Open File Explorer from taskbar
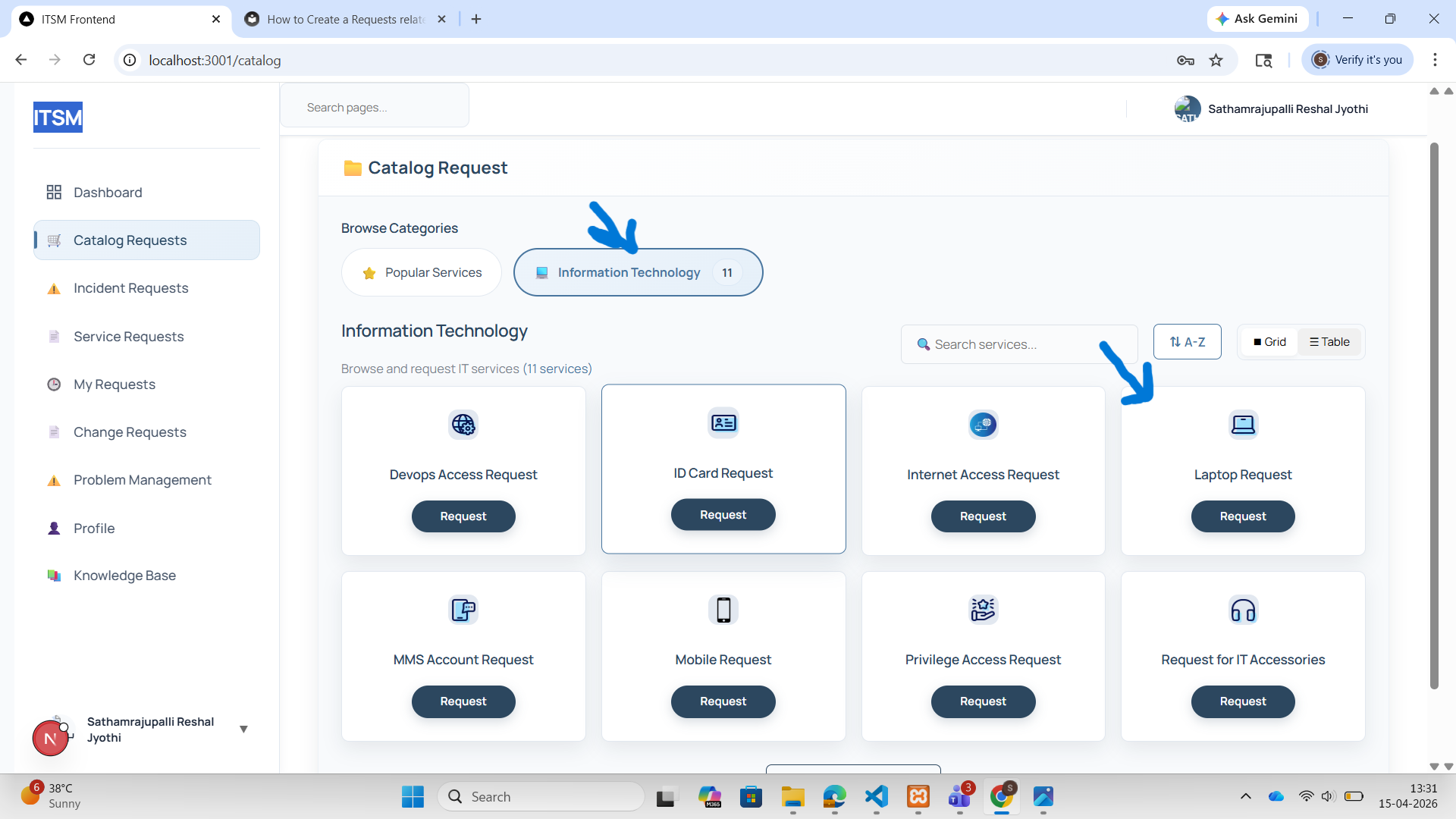This screenshot has width=1456, height=819. [x=793, y=796]
